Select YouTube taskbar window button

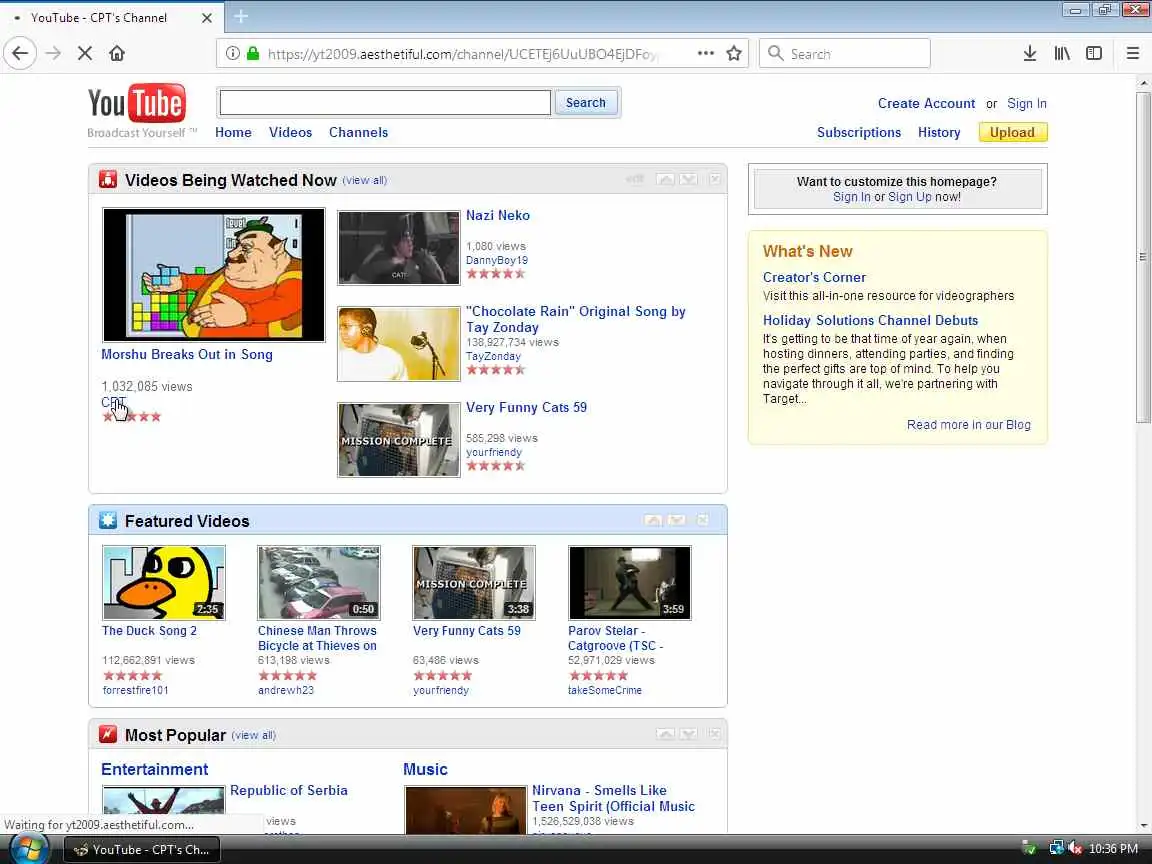click(x=142, y=850)
